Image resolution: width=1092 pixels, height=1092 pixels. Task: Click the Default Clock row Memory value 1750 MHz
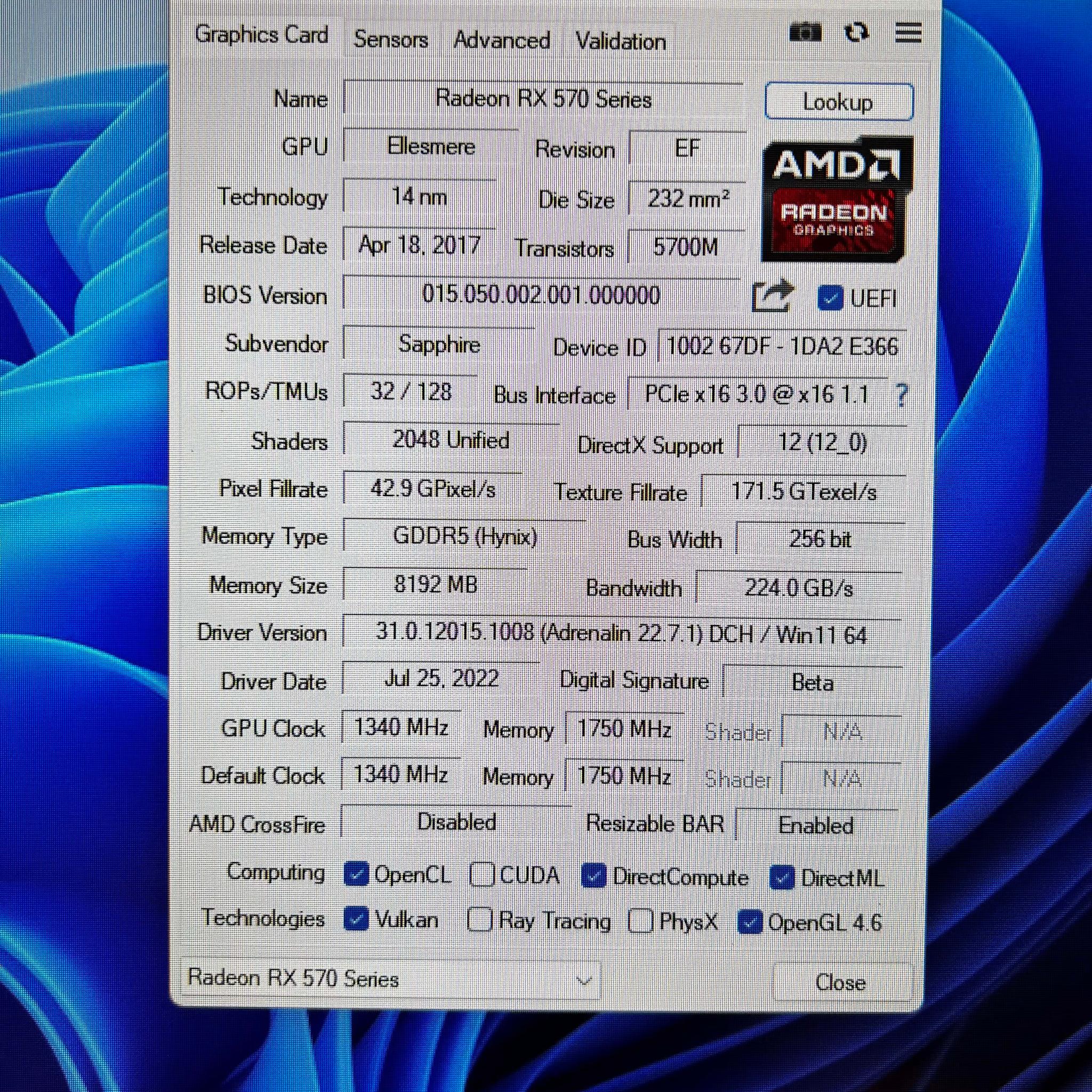[x=624, y=775]
